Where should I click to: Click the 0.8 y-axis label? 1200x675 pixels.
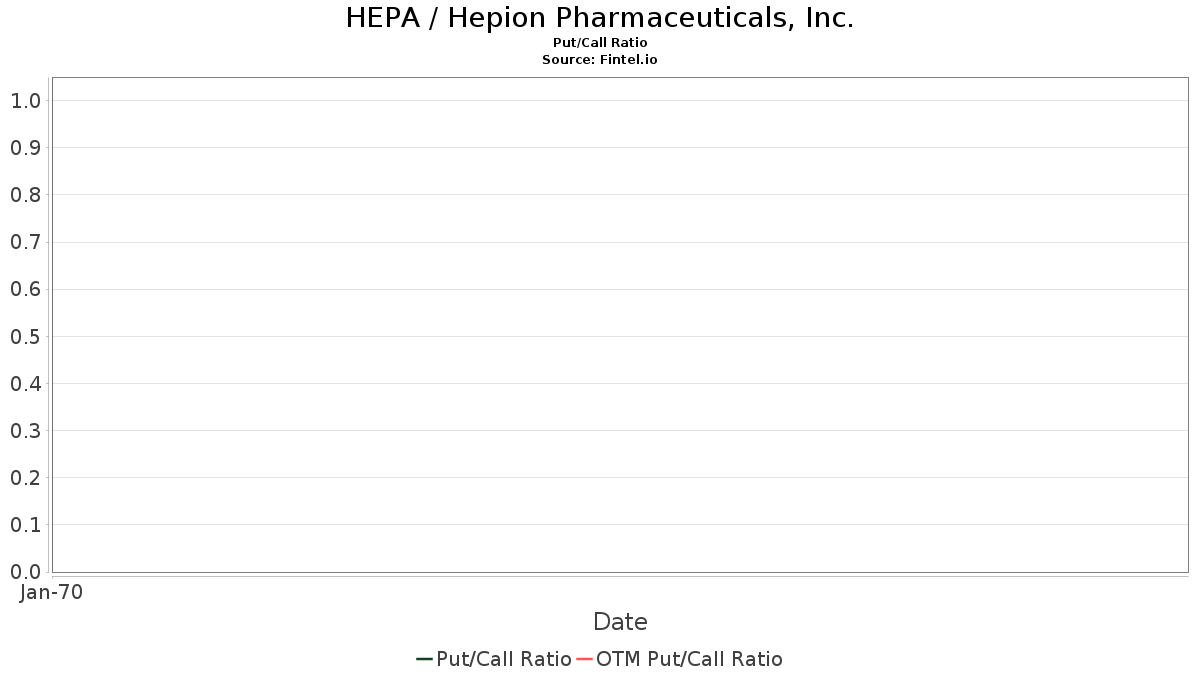[25, 195]
